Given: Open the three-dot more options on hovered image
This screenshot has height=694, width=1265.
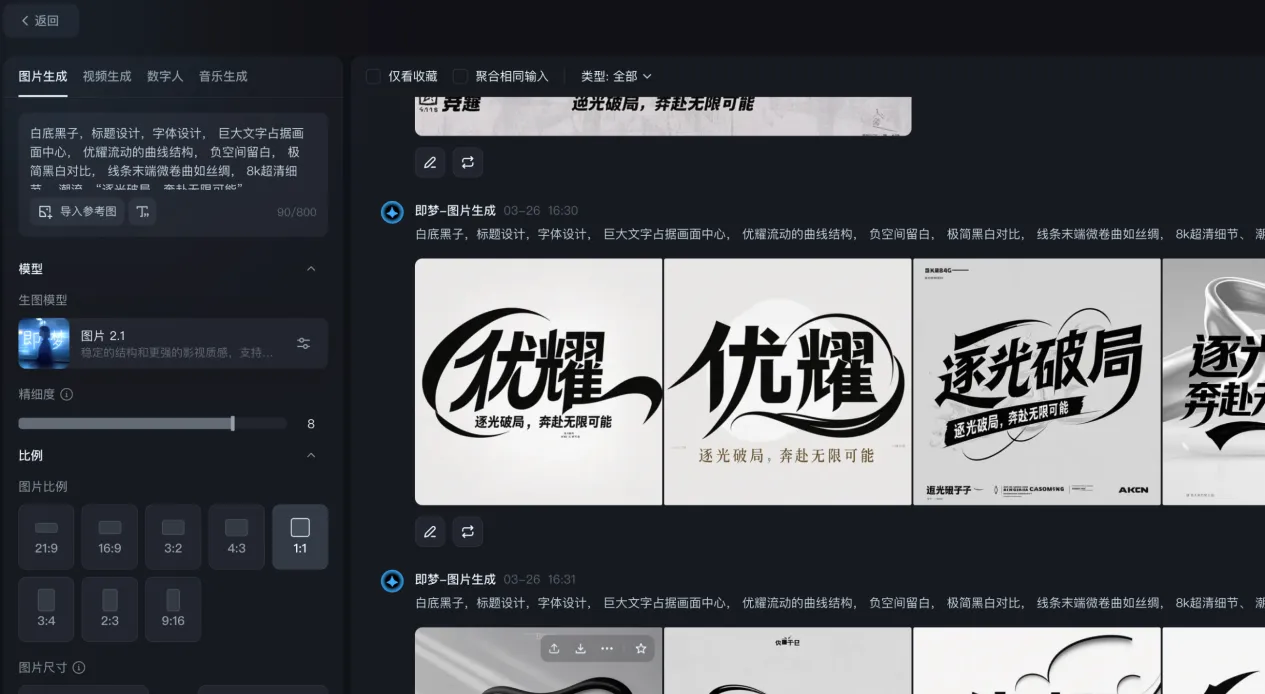Looking at the screenshot, I should [607, 648].
